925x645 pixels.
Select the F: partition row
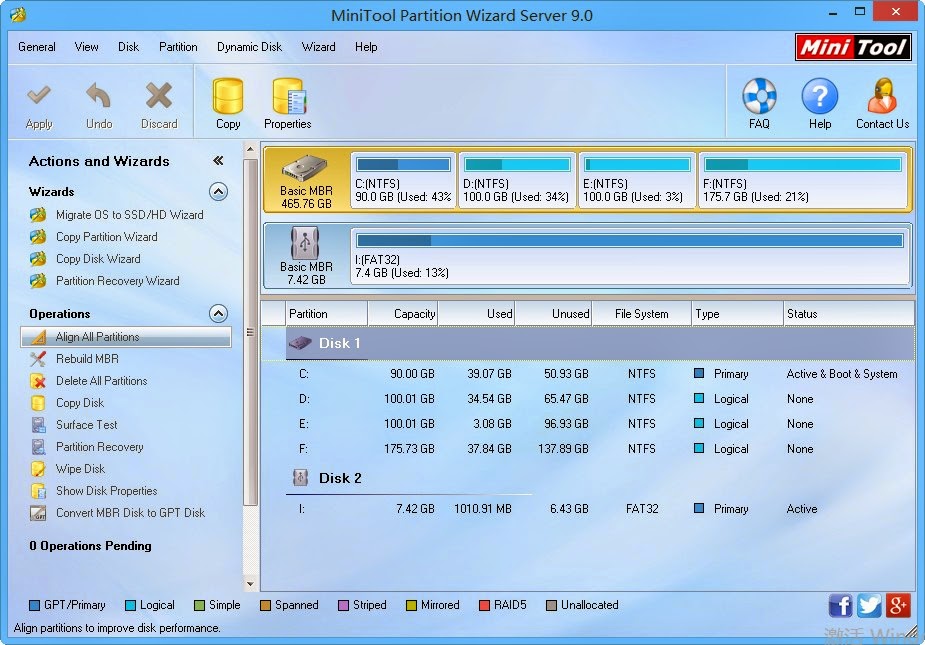click(588, 449)
